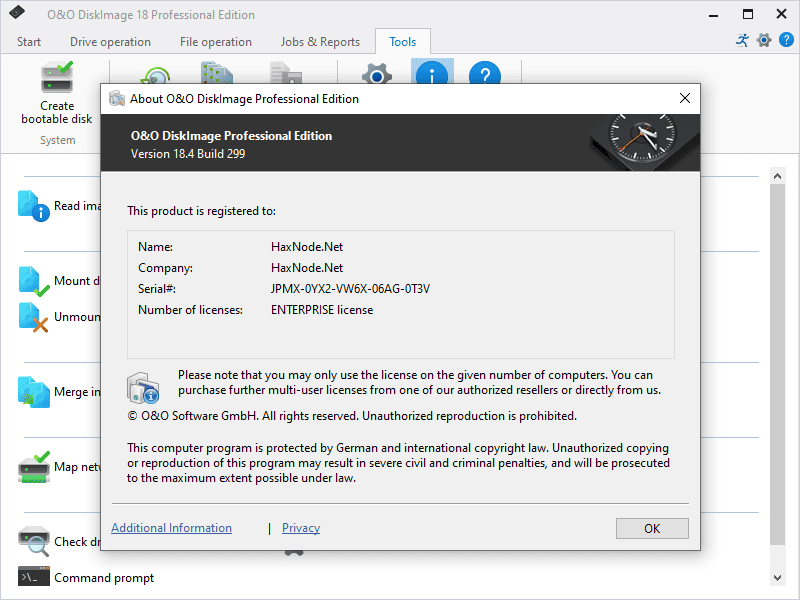Maximize the O&O DiskImage window
This screenshot has width=800, height=600.
click(x=747, y=14)
